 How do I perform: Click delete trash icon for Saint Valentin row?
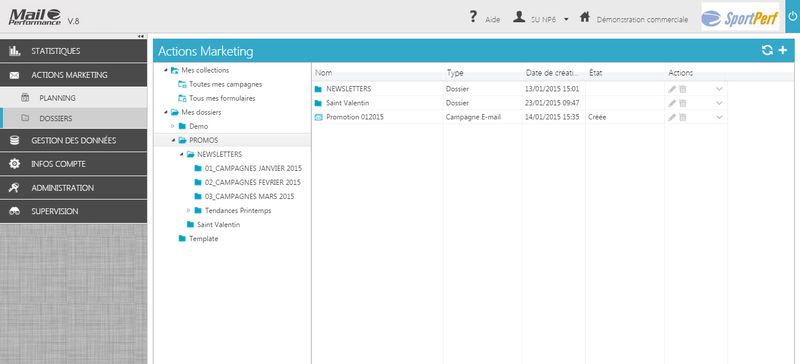click(683, 103)
